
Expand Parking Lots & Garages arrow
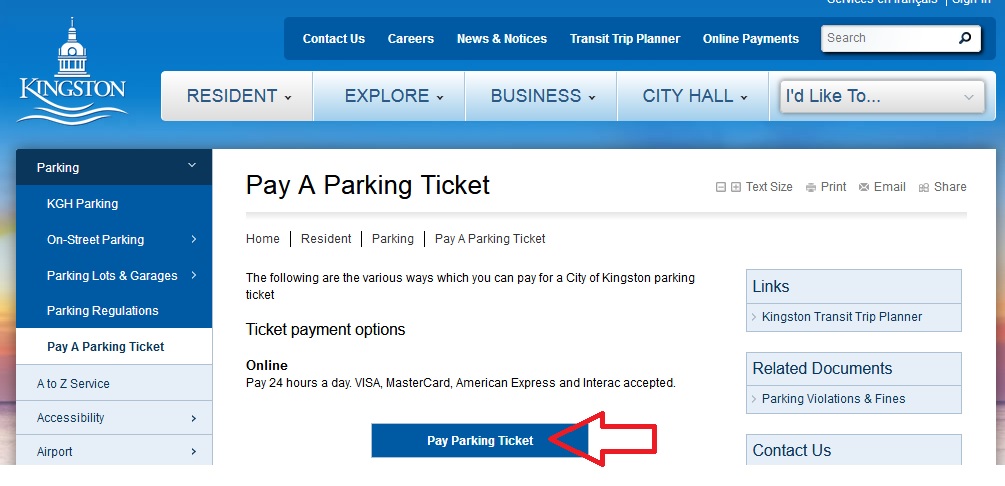[193, 276]
